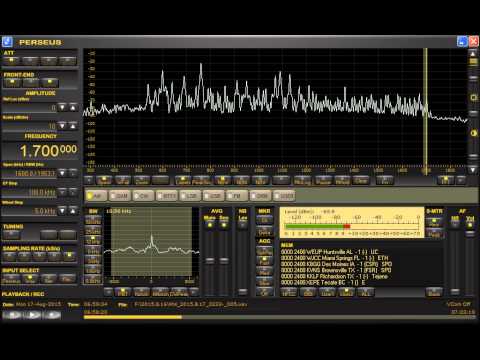Screen dimensions: 480x360
Task: Select the KVNS Brownsville TX memory entry
Action: click(x=336, y=270)
